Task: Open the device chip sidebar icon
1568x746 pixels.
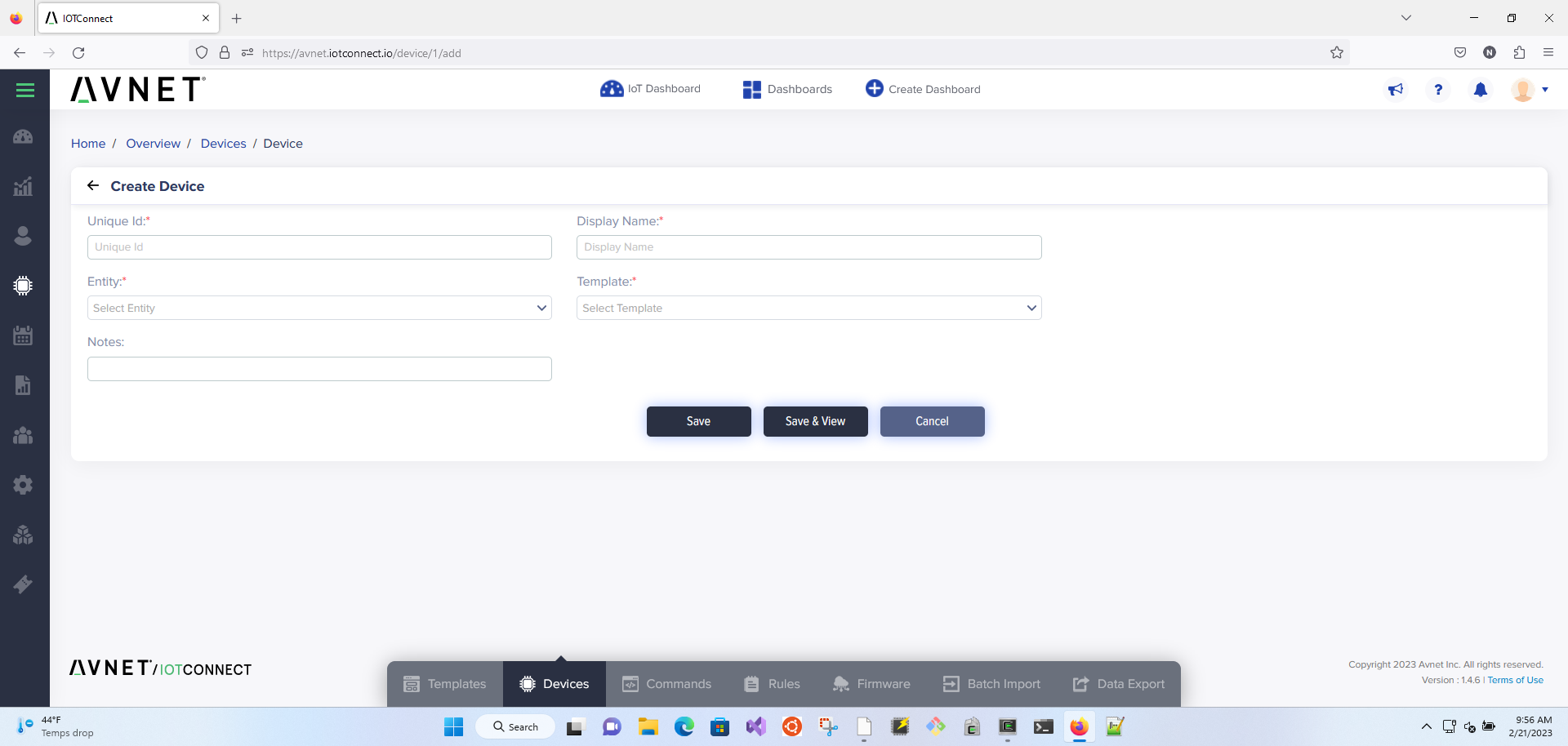Action: (x=23, y=286)
